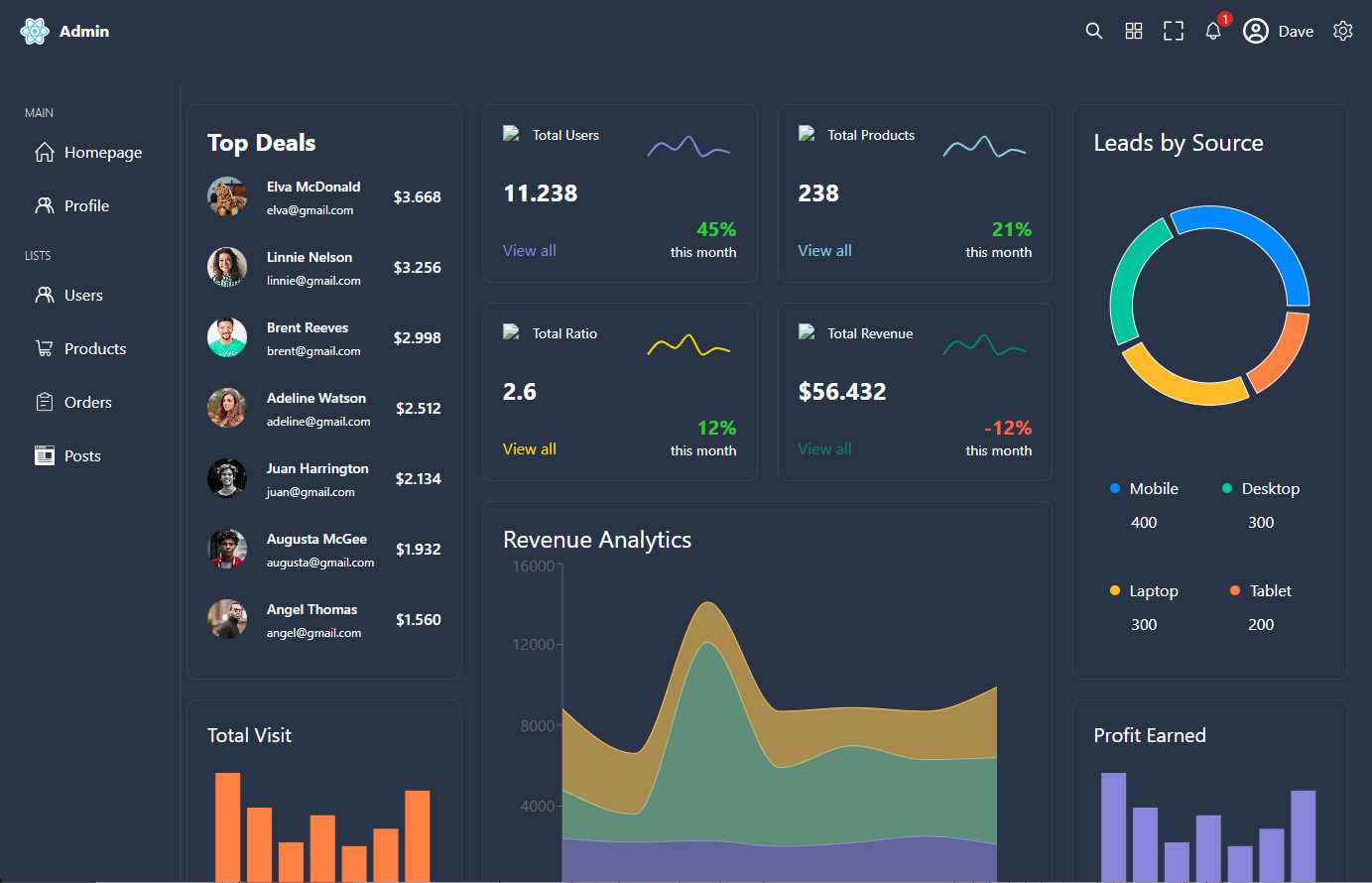
Task: Click Juan Harrington's avatar photo
Action: coord(227,478)
